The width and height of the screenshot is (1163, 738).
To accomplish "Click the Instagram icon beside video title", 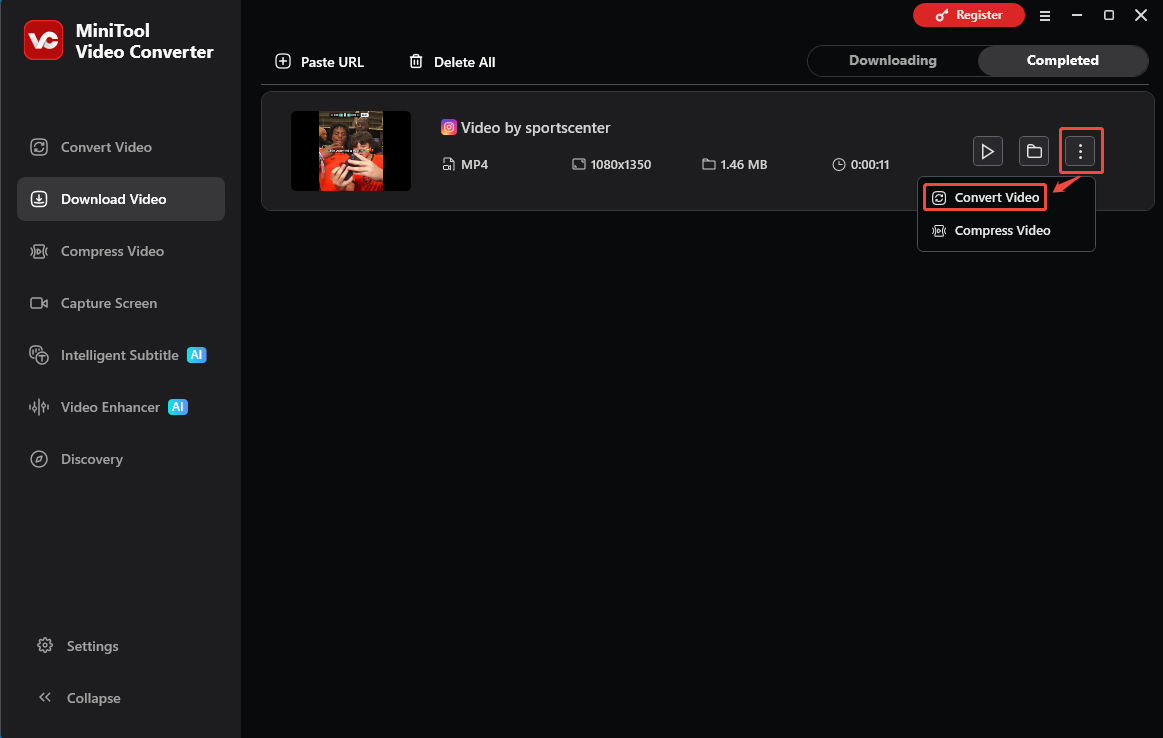I will pos(448,128).
